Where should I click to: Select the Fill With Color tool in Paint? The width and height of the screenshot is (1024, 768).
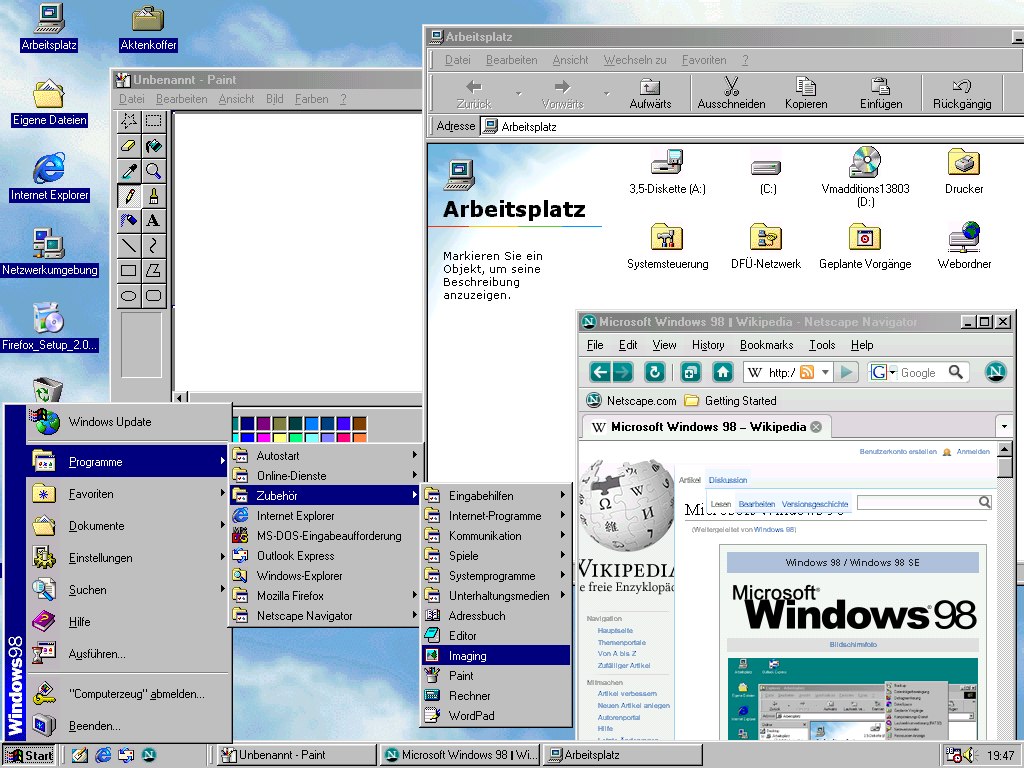[154, 145]
